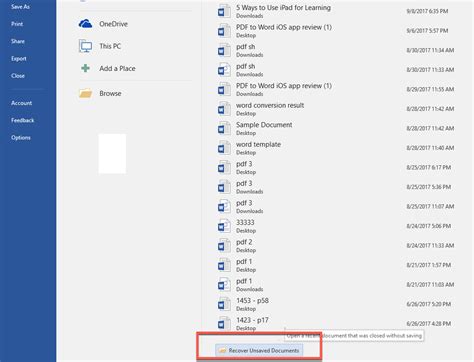Click Recover Unsaved Documents button
474x362 pixels.
click(259, 351)
